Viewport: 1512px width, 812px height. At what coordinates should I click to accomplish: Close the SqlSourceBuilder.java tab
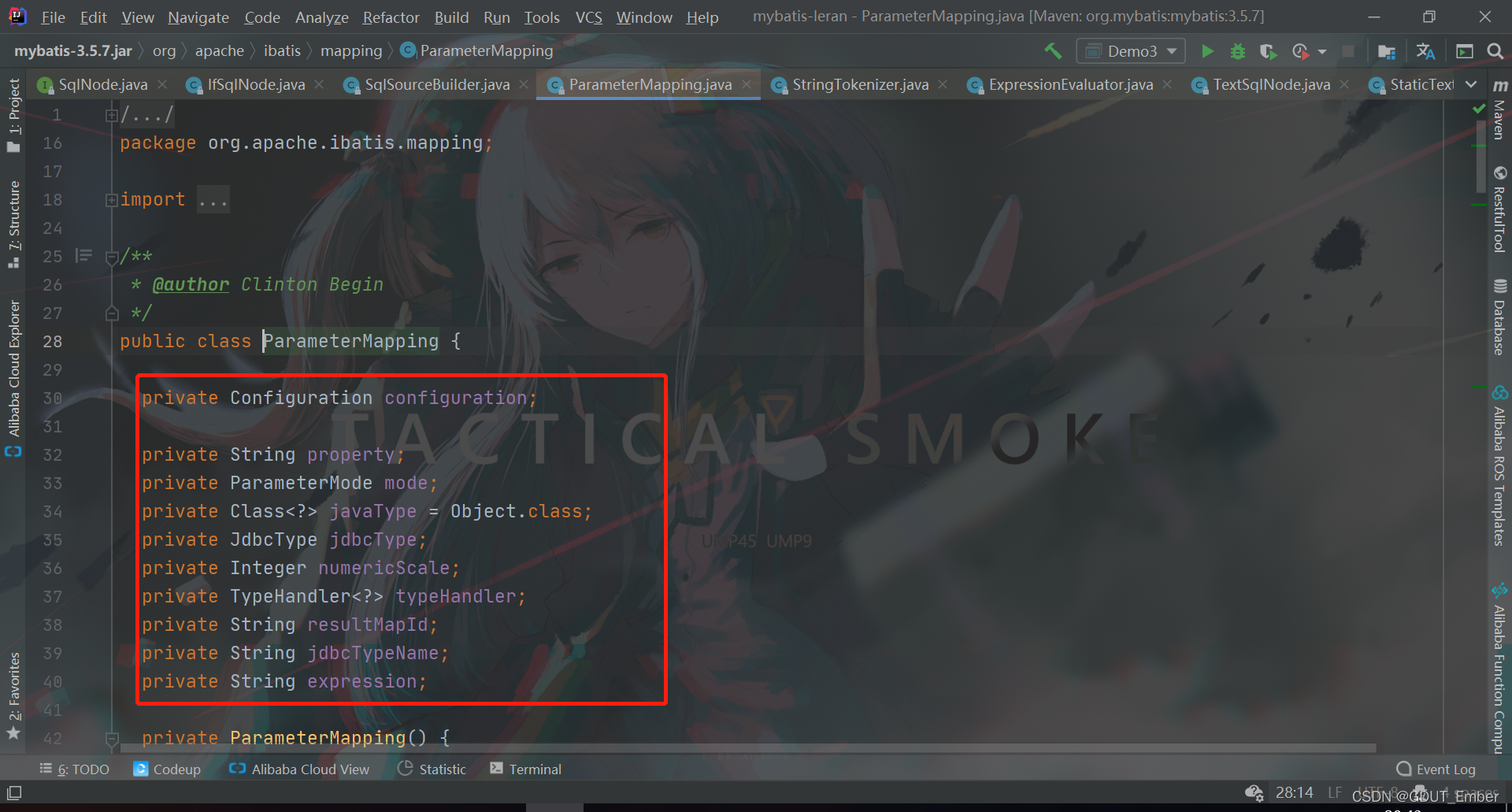pos(524,84)
